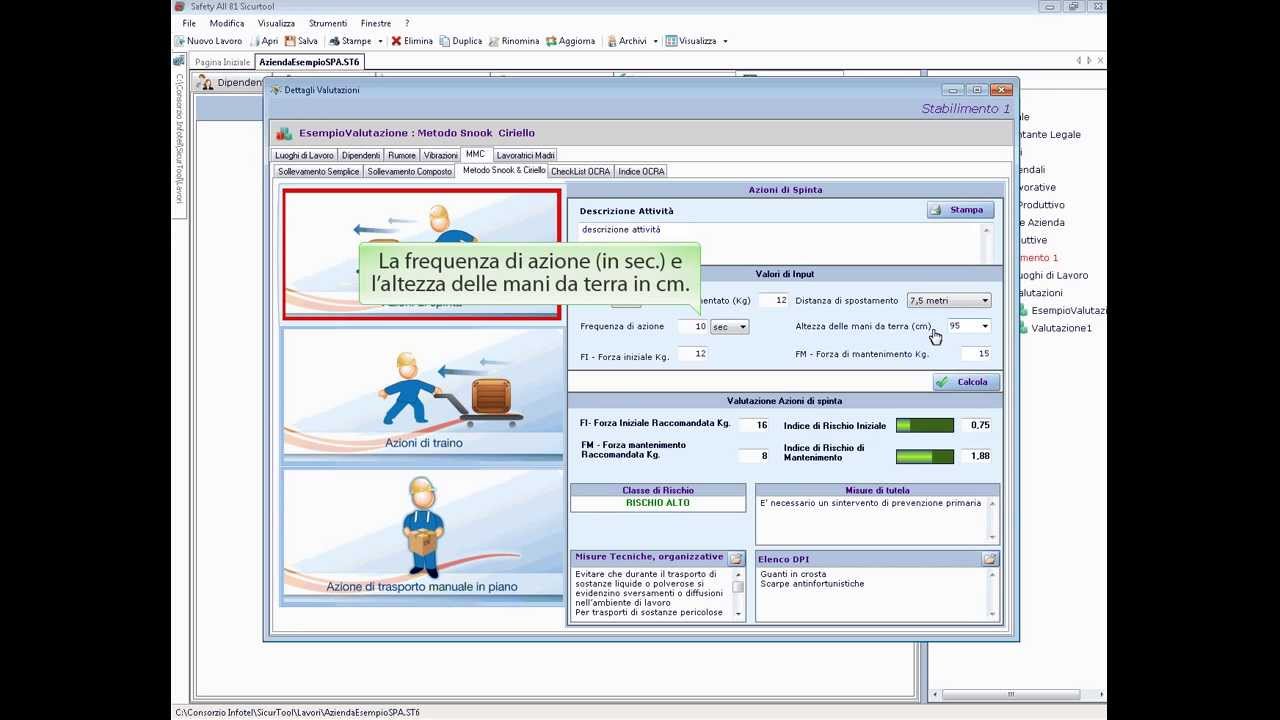
Task: Select the MMC tab
Action: tap(475, 154)
